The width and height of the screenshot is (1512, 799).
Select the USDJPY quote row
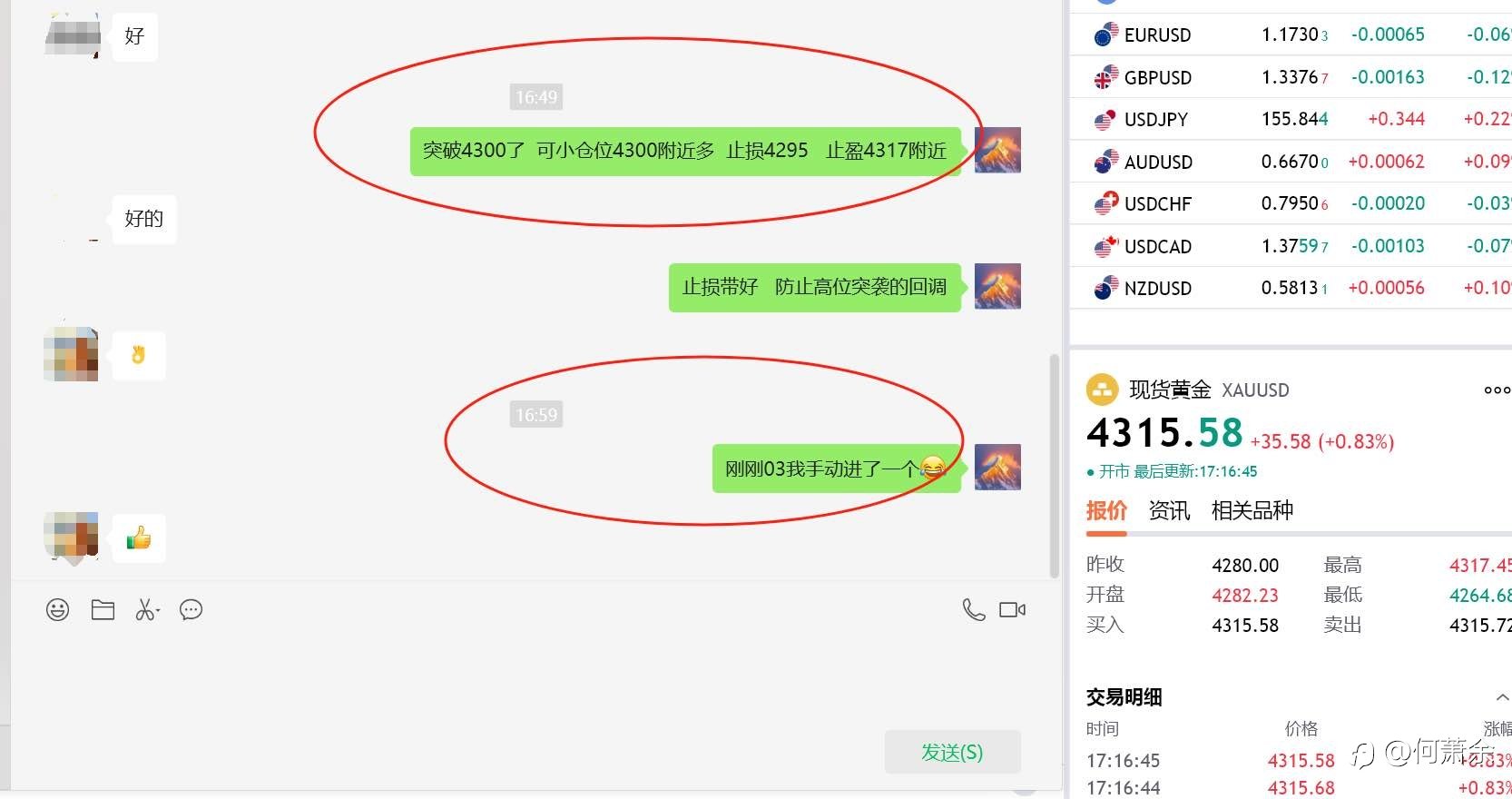[x=1291, y=119]
